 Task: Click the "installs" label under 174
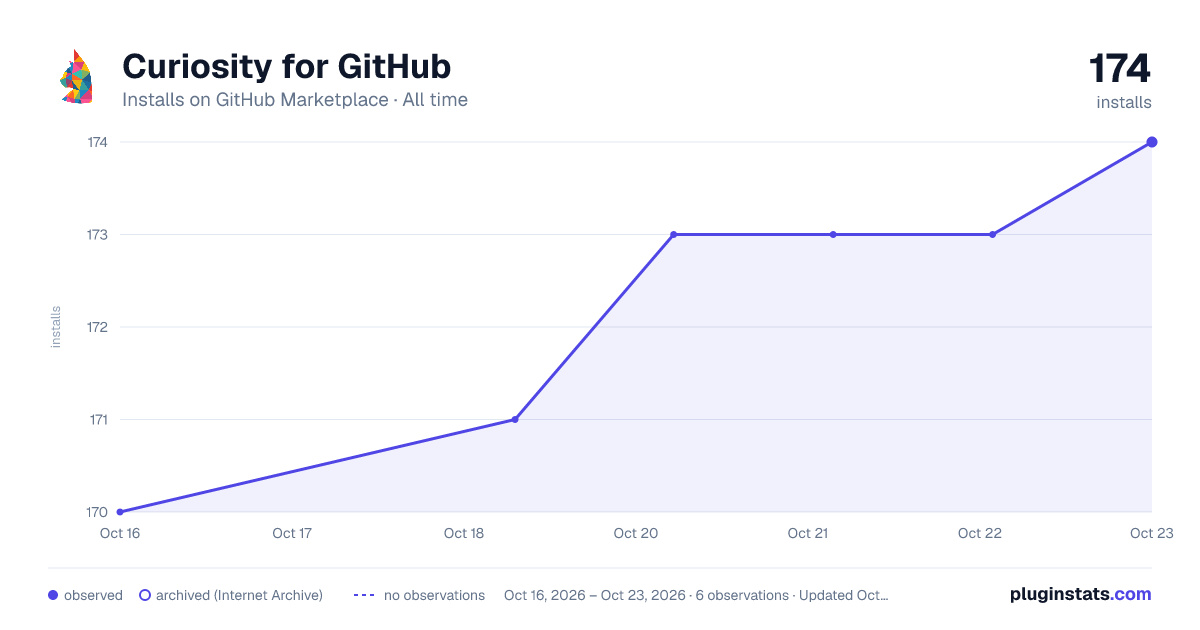1124,102
